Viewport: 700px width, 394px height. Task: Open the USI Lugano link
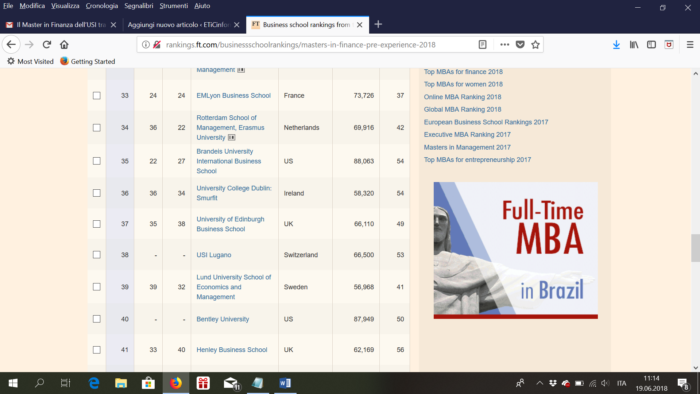pos(214,255)
